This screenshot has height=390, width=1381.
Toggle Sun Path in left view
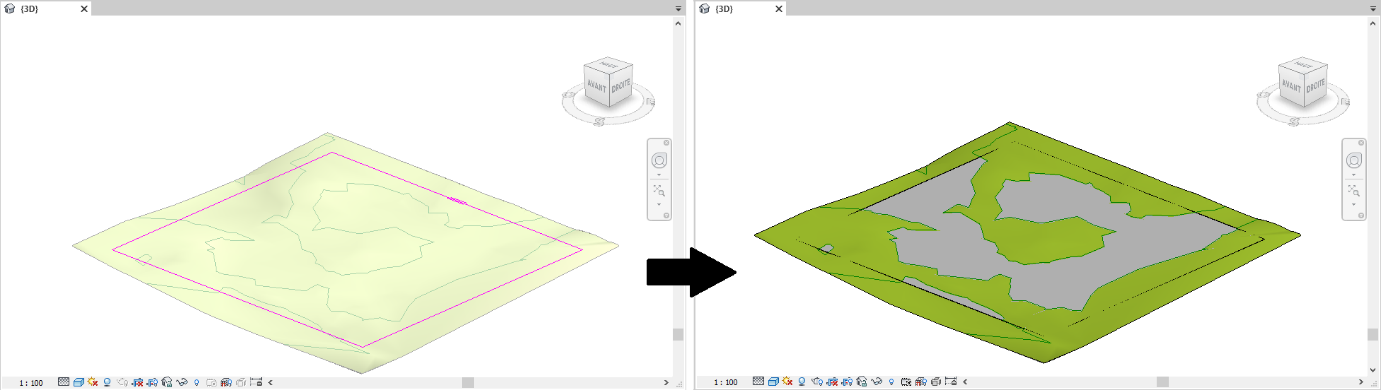92,382
